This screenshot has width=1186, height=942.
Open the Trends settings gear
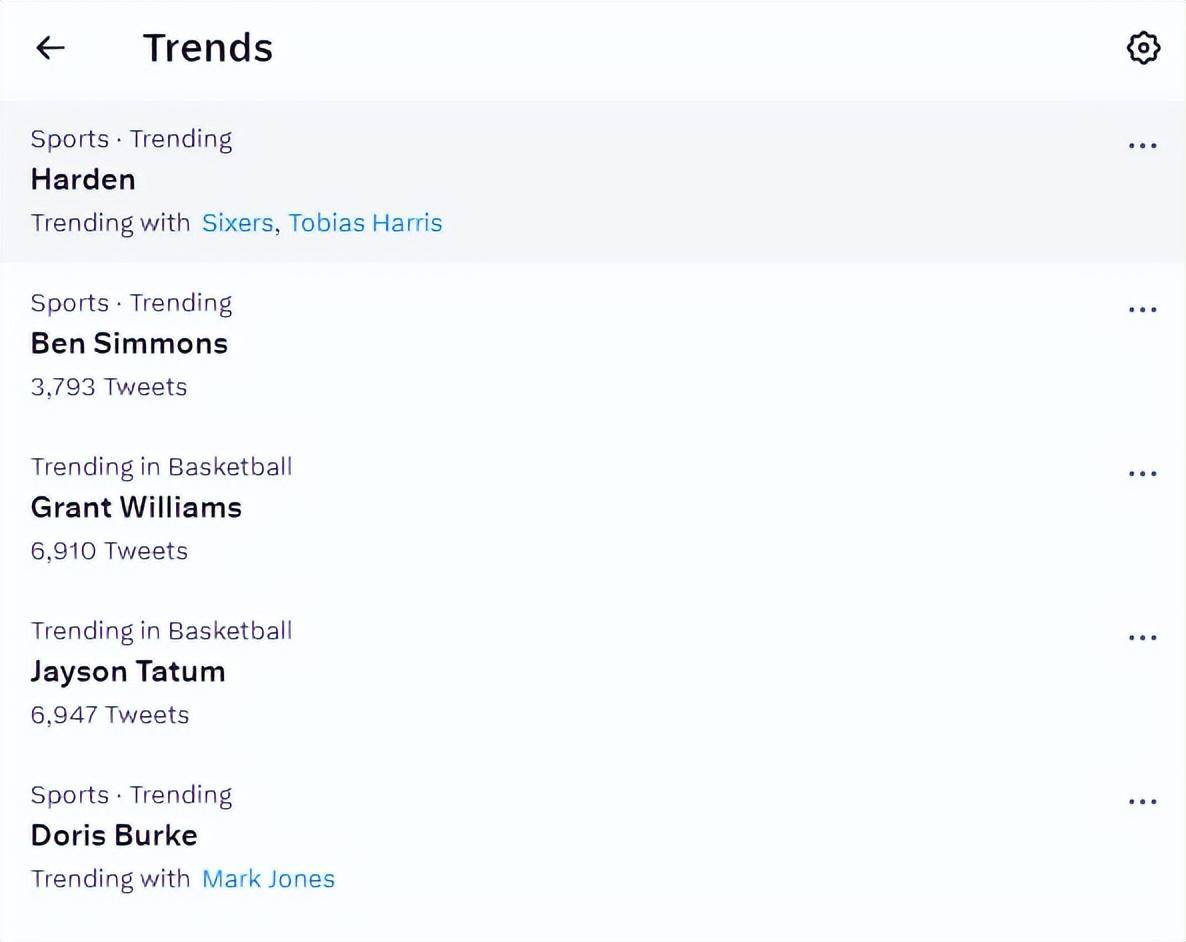click(x=1143, y=48)
